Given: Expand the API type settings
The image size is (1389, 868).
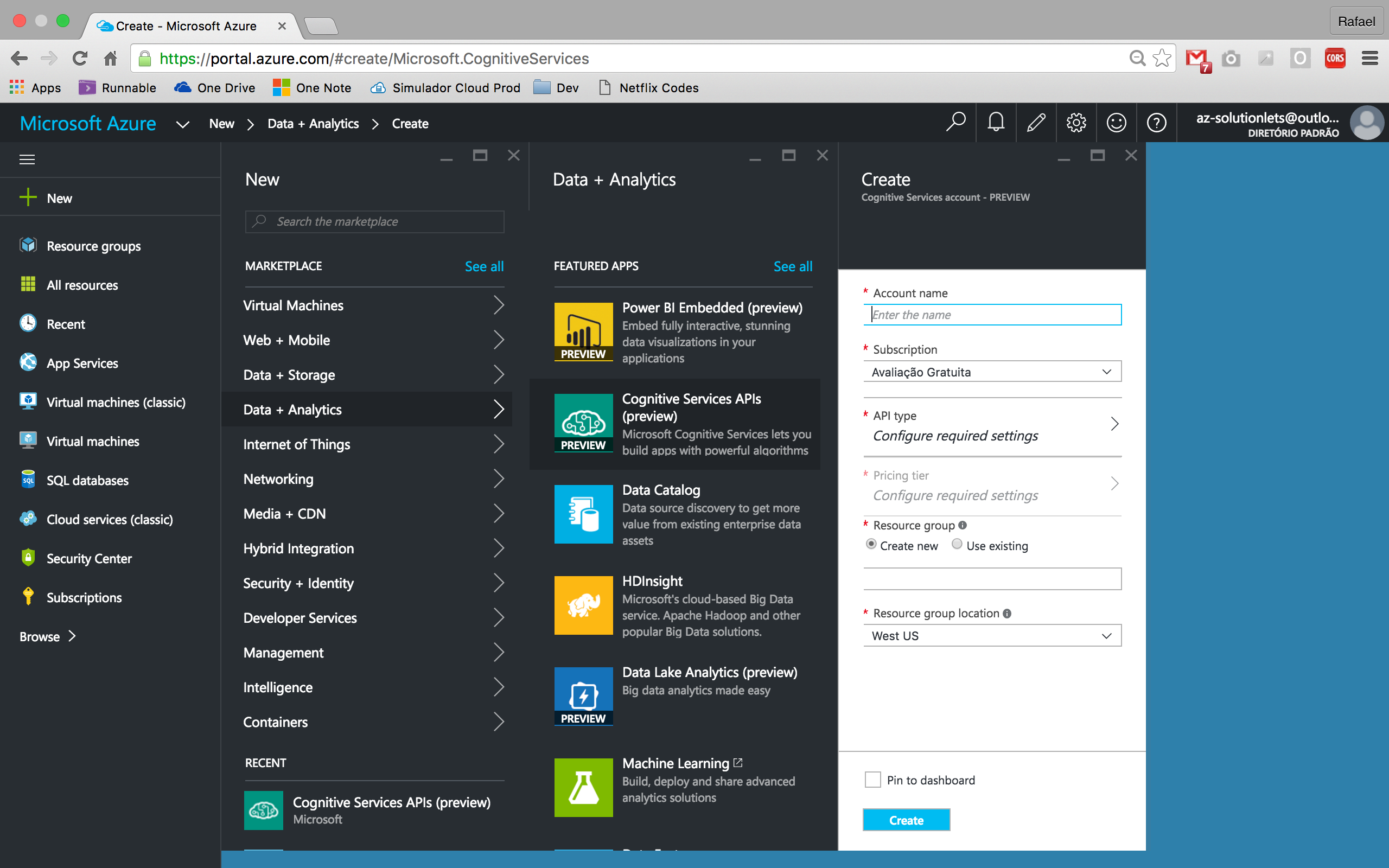Looking at the screenshot, I should tap(992, 425).
